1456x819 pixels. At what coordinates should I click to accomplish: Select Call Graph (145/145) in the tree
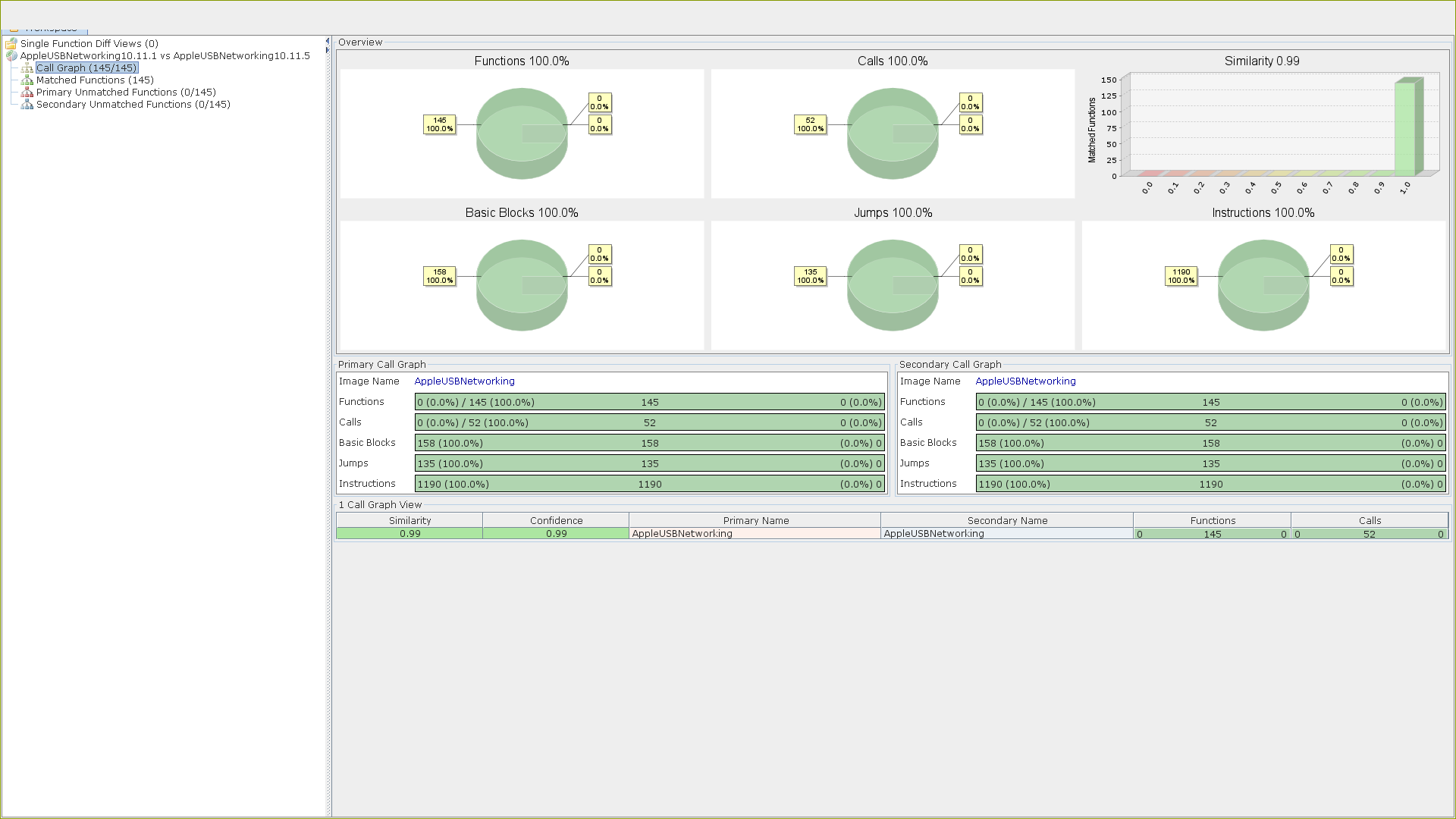[86, 68]
